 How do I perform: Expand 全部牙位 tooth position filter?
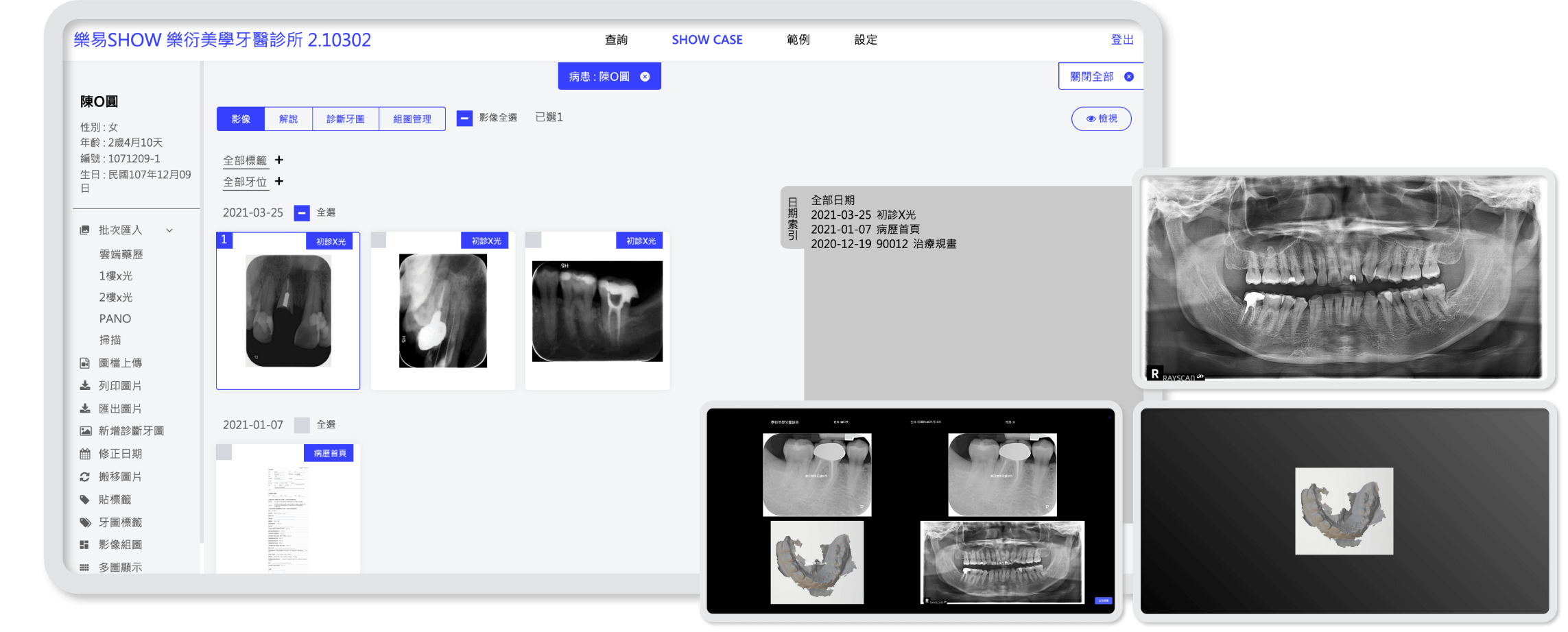[x=278, y=182]
